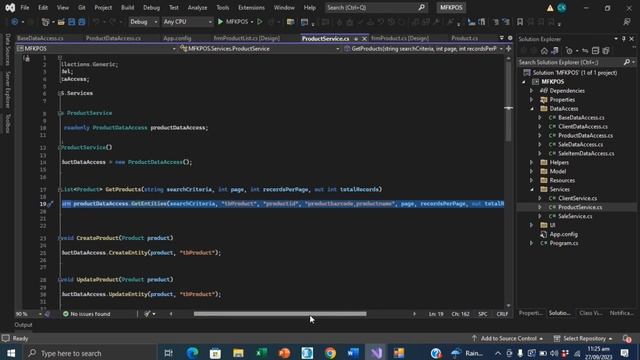Click the Live Share feedback icon
The image size is (640, 360).
click(627, 22)
